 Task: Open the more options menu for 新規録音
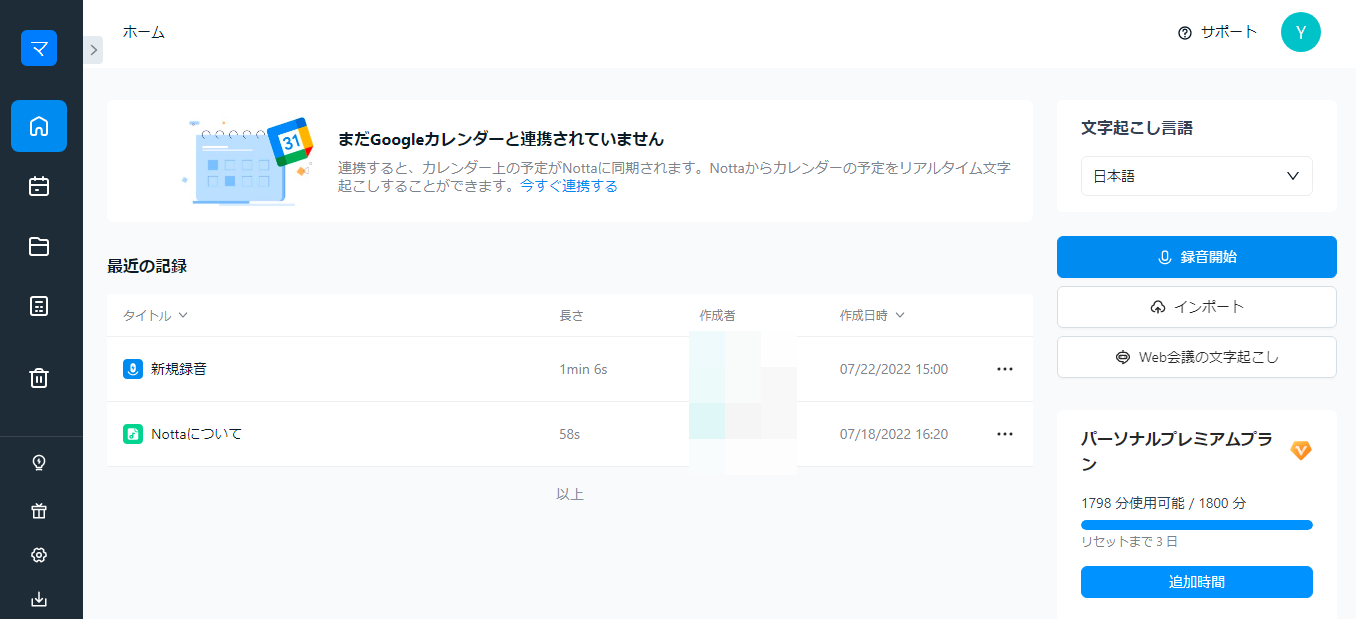[x=1005, y=369]
